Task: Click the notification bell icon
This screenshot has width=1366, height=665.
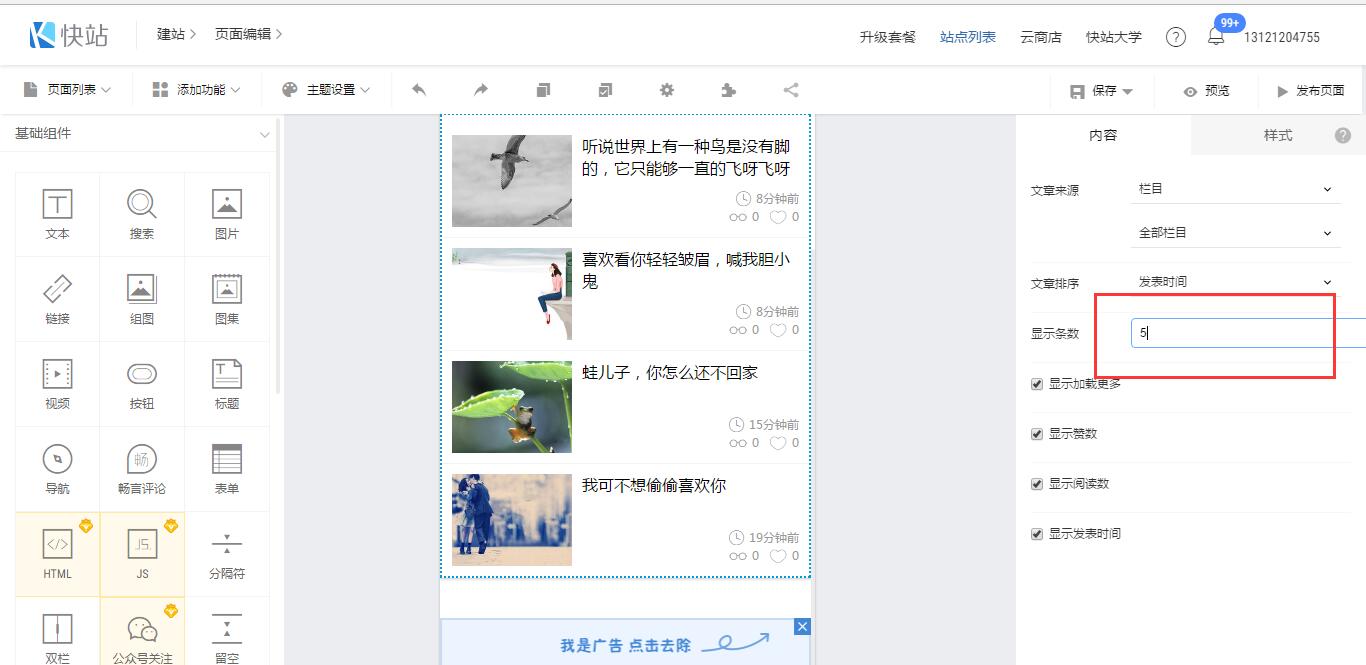Action: [x=1216, y=37]
